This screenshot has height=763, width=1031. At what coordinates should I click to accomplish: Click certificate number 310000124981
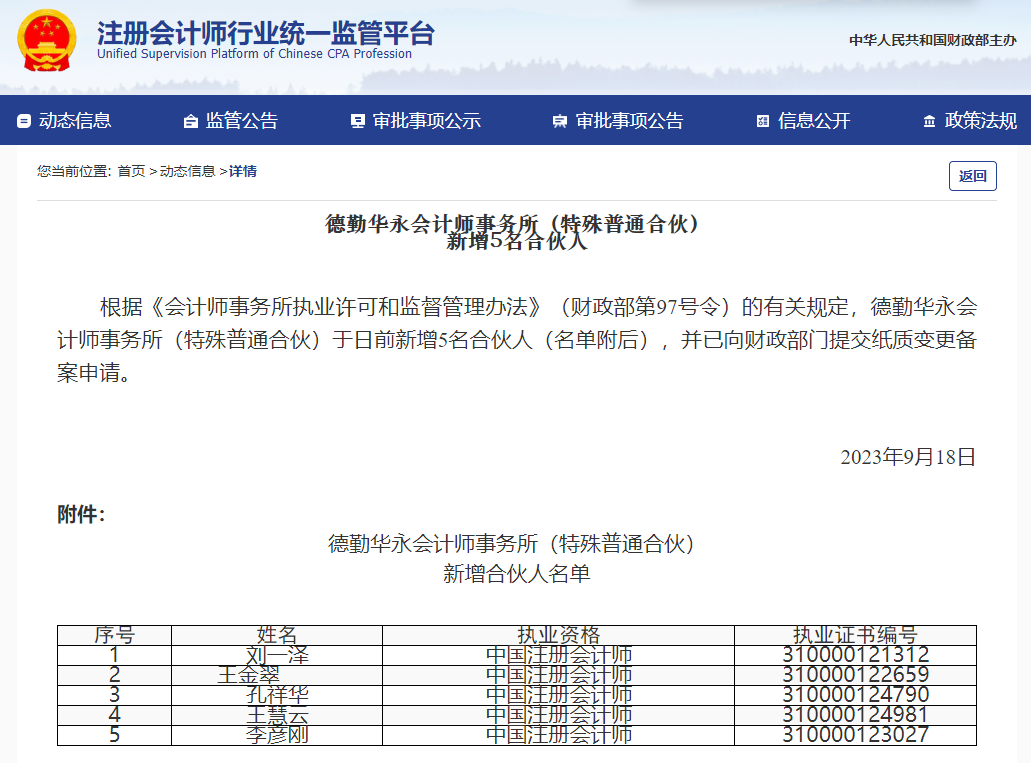[855, 715]
